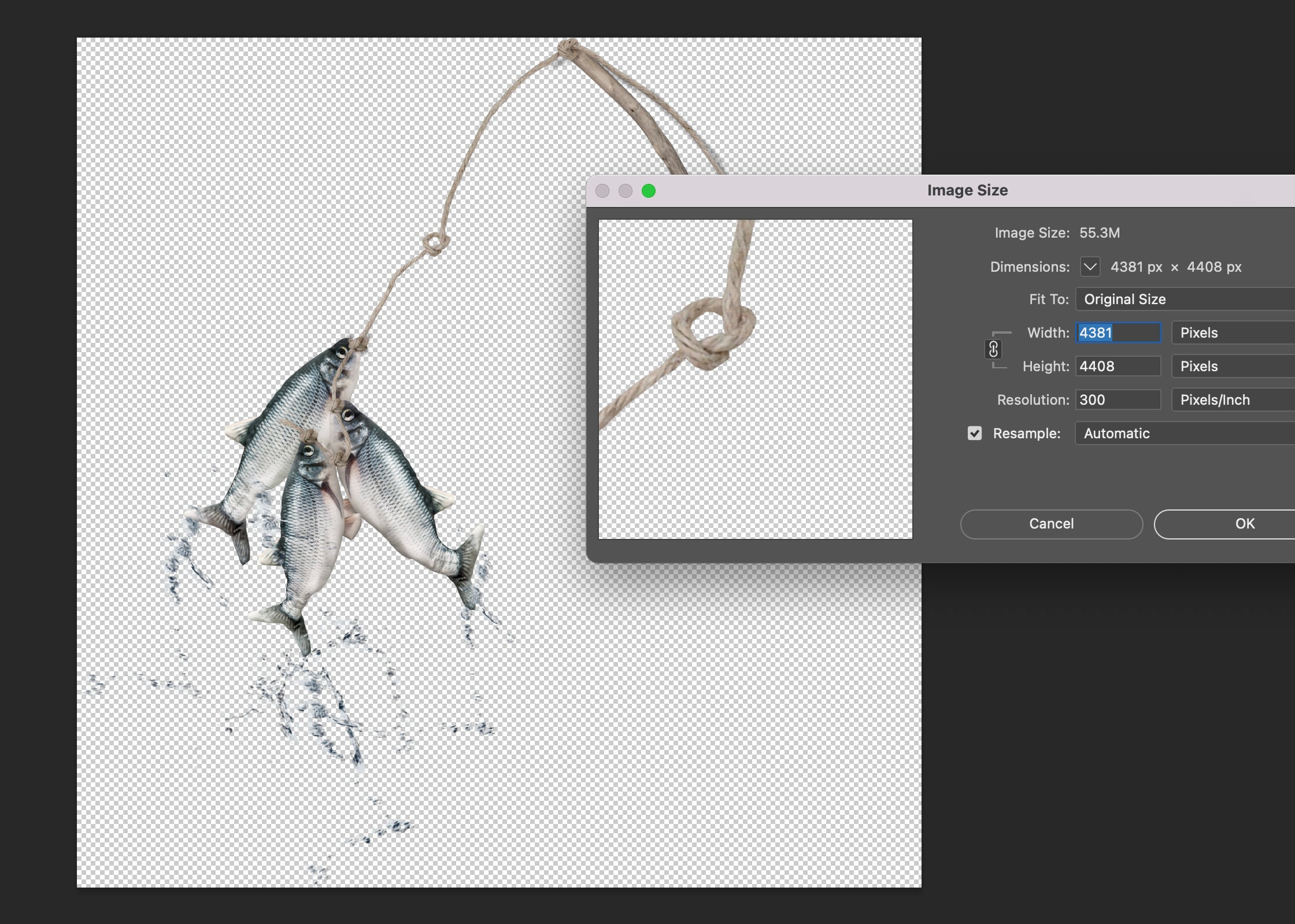This screenshot has height=924, width=1295.
Task: Click the chain icon to unlink width and height
Action: click(x=993, y=349)
